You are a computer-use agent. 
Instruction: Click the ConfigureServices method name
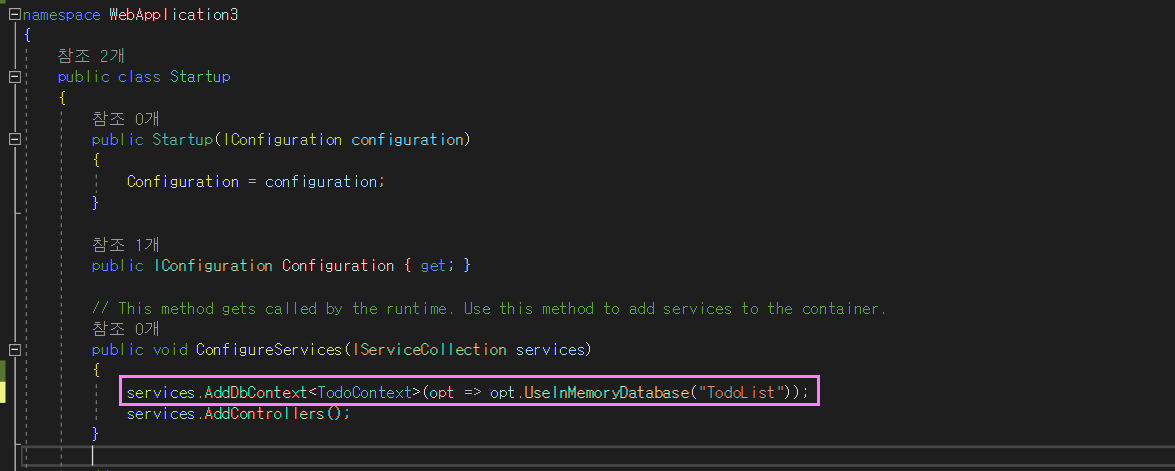270,350
